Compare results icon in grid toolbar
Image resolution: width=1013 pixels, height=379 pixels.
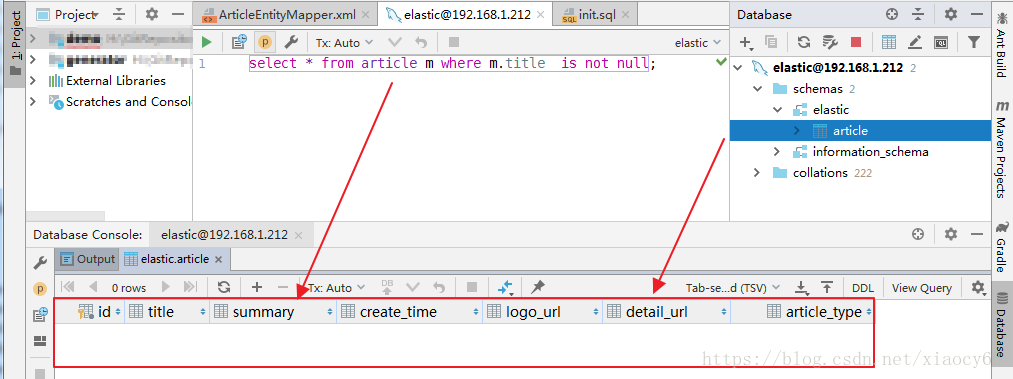pyautogui.click(x=505, y=287)
